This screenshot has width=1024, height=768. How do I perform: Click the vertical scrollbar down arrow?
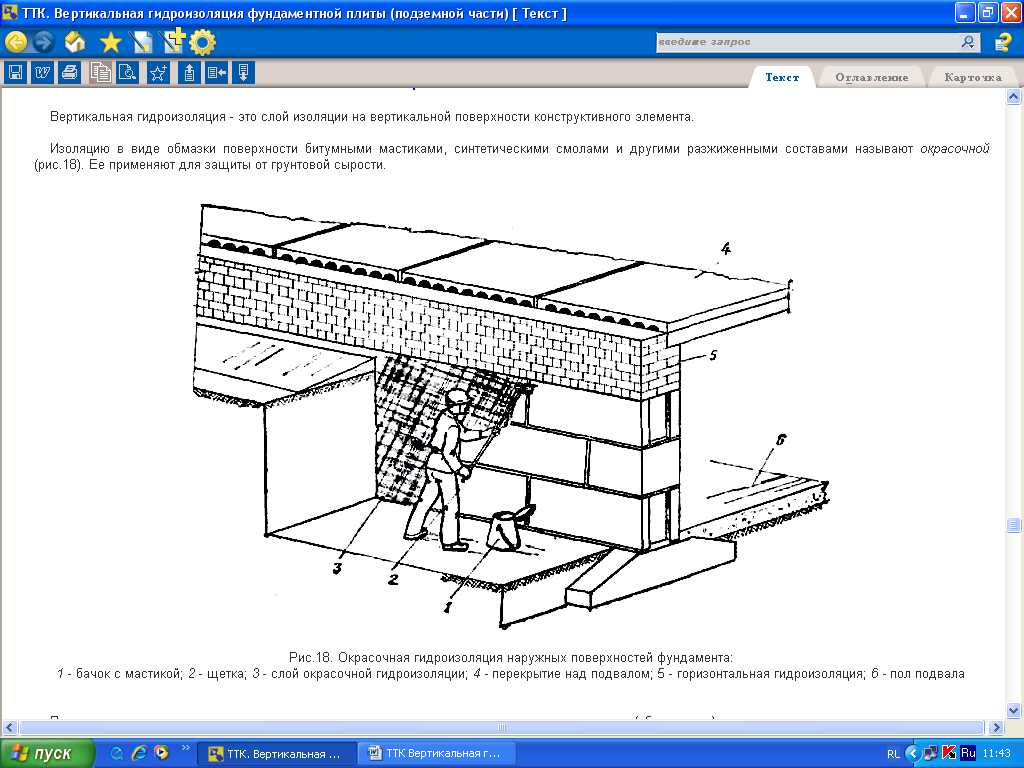tap(1013, 708)
